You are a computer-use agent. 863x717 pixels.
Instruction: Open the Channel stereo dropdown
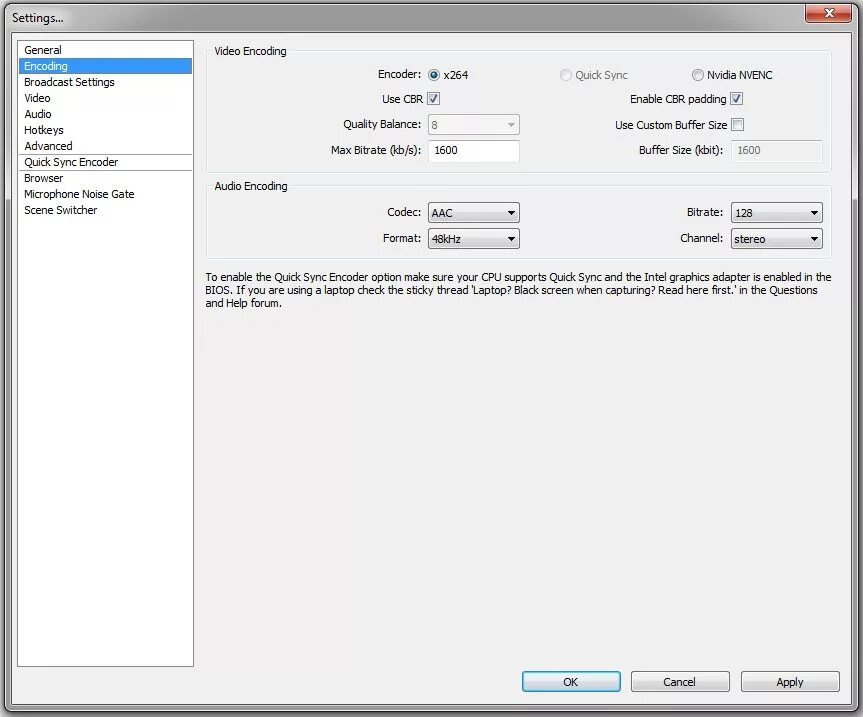[777, 239]
